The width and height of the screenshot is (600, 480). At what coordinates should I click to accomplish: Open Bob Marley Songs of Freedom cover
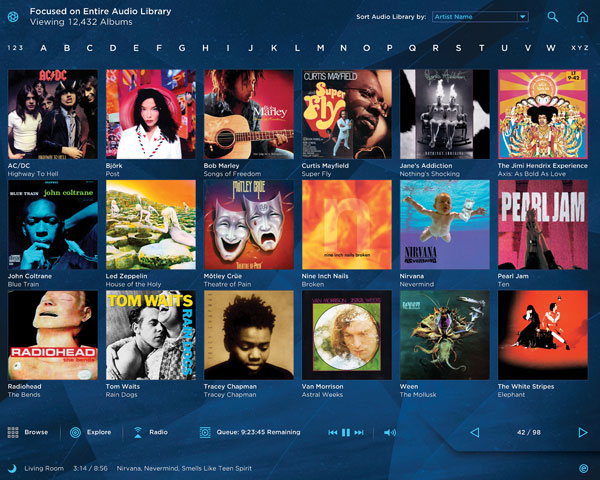click(x=249, y=114)
